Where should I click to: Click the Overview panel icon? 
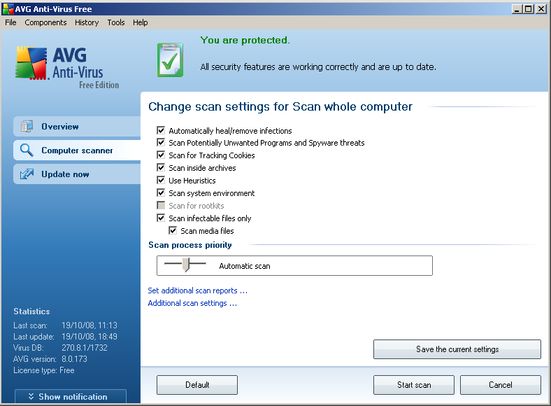point(26,126)
